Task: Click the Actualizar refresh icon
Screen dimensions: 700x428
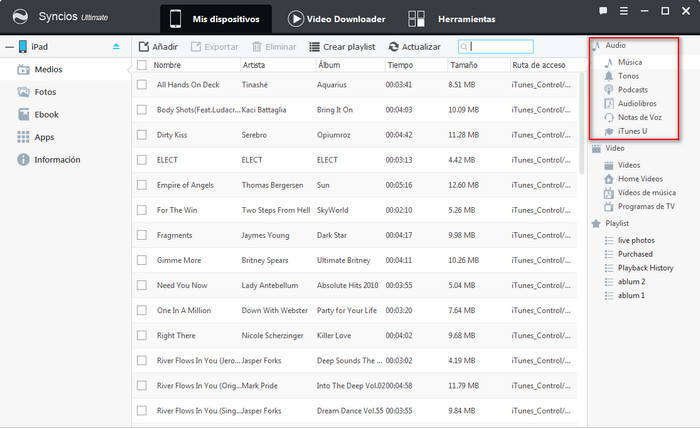Action: 394,47
